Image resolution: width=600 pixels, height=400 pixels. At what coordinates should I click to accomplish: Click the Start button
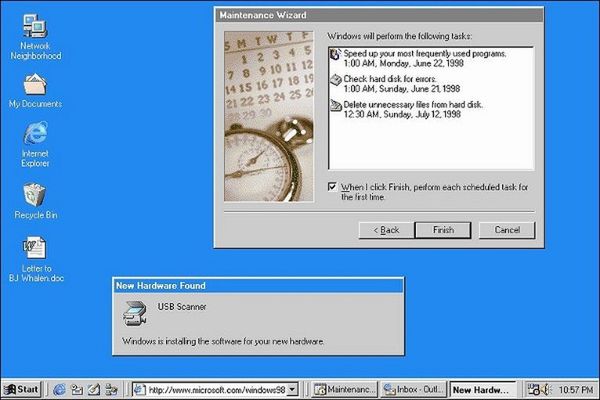tap(21, 389)
